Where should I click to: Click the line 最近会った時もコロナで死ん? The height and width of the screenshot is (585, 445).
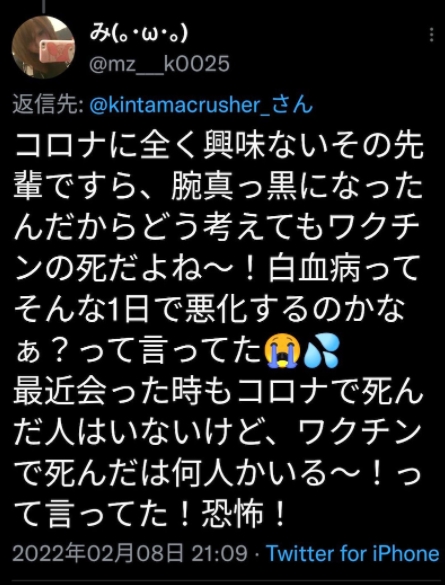click(x=218, y=392)
